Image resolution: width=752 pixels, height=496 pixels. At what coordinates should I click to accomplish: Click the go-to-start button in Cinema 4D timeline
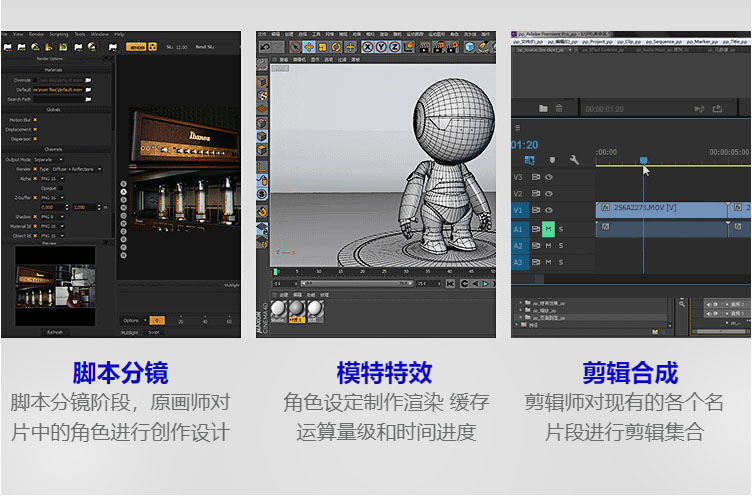tap(450, 284)
